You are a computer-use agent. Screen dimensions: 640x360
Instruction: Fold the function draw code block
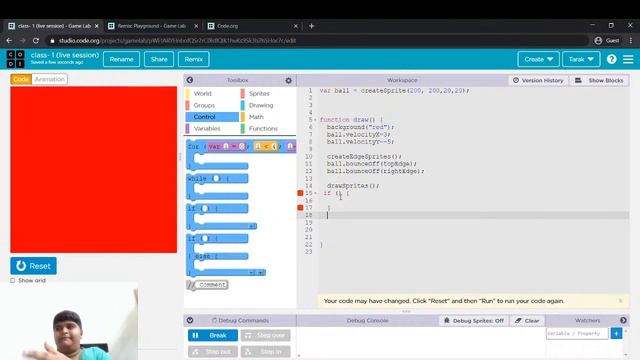tap(316, 120)
